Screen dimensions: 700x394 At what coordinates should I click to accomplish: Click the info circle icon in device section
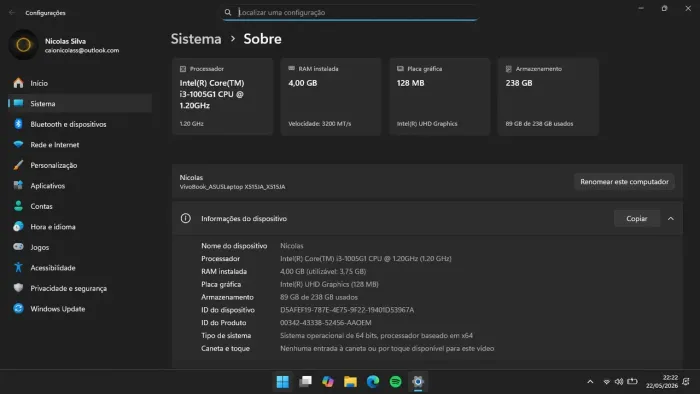coord(186,218)
